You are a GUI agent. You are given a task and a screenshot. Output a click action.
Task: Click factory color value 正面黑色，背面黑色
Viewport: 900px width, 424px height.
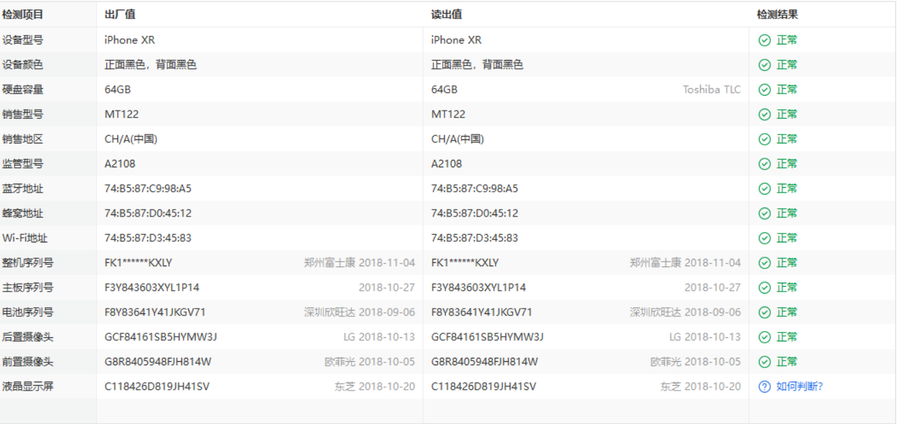pyautogui.click(x=150, y=65)
